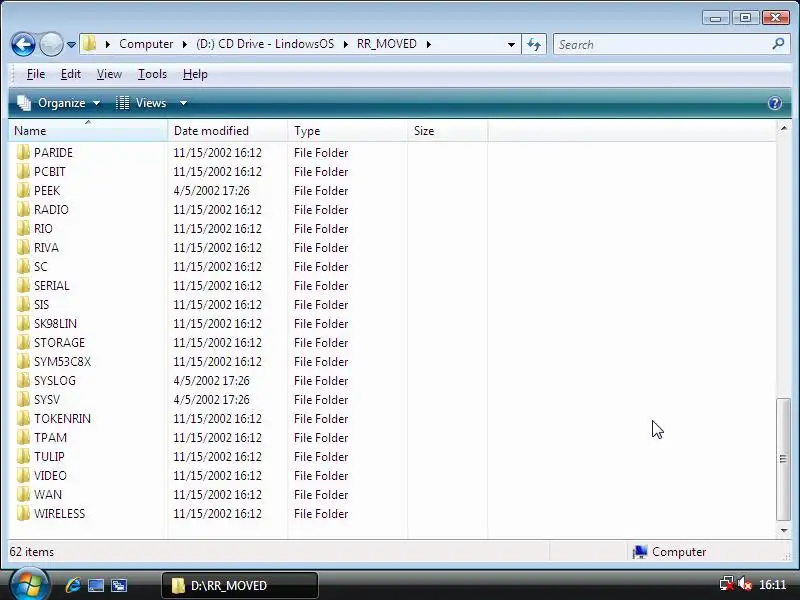Open Windows Help via question mark icon

tap(774, 103)
